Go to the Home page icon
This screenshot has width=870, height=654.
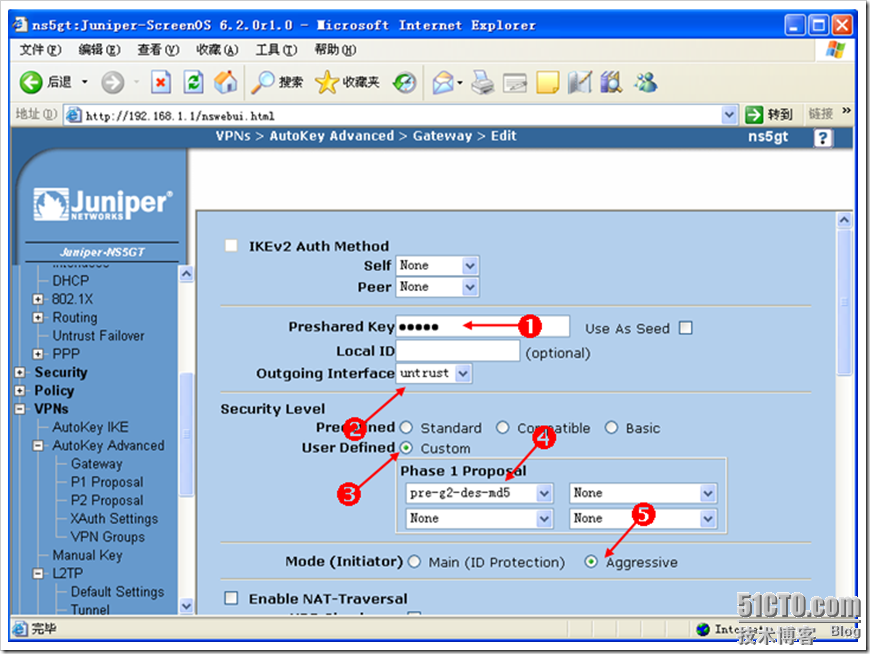[226, 83]
